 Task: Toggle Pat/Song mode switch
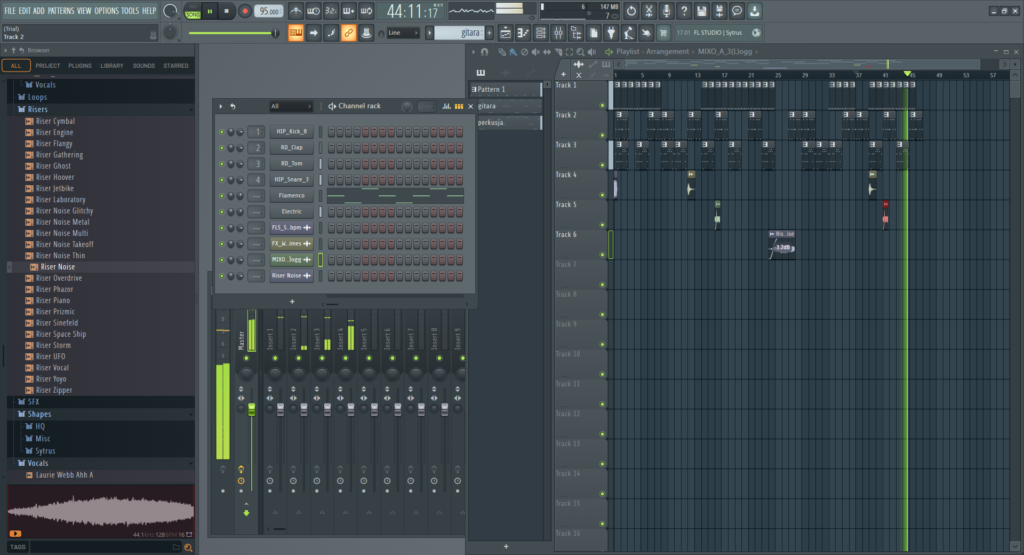pos(193,11)
